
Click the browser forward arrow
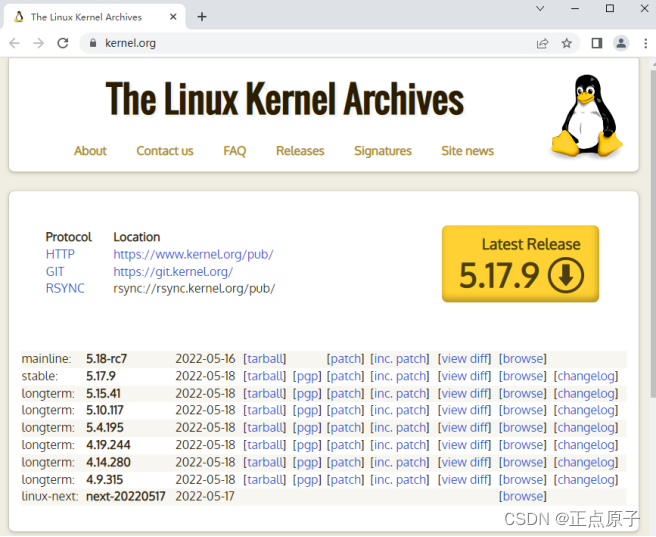coord(38,43)
